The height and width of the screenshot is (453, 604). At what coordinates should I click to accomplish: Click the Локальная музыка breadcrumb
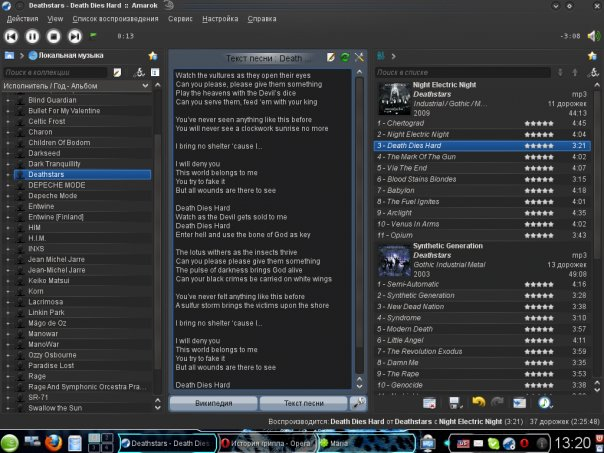[x=66, y=55]
